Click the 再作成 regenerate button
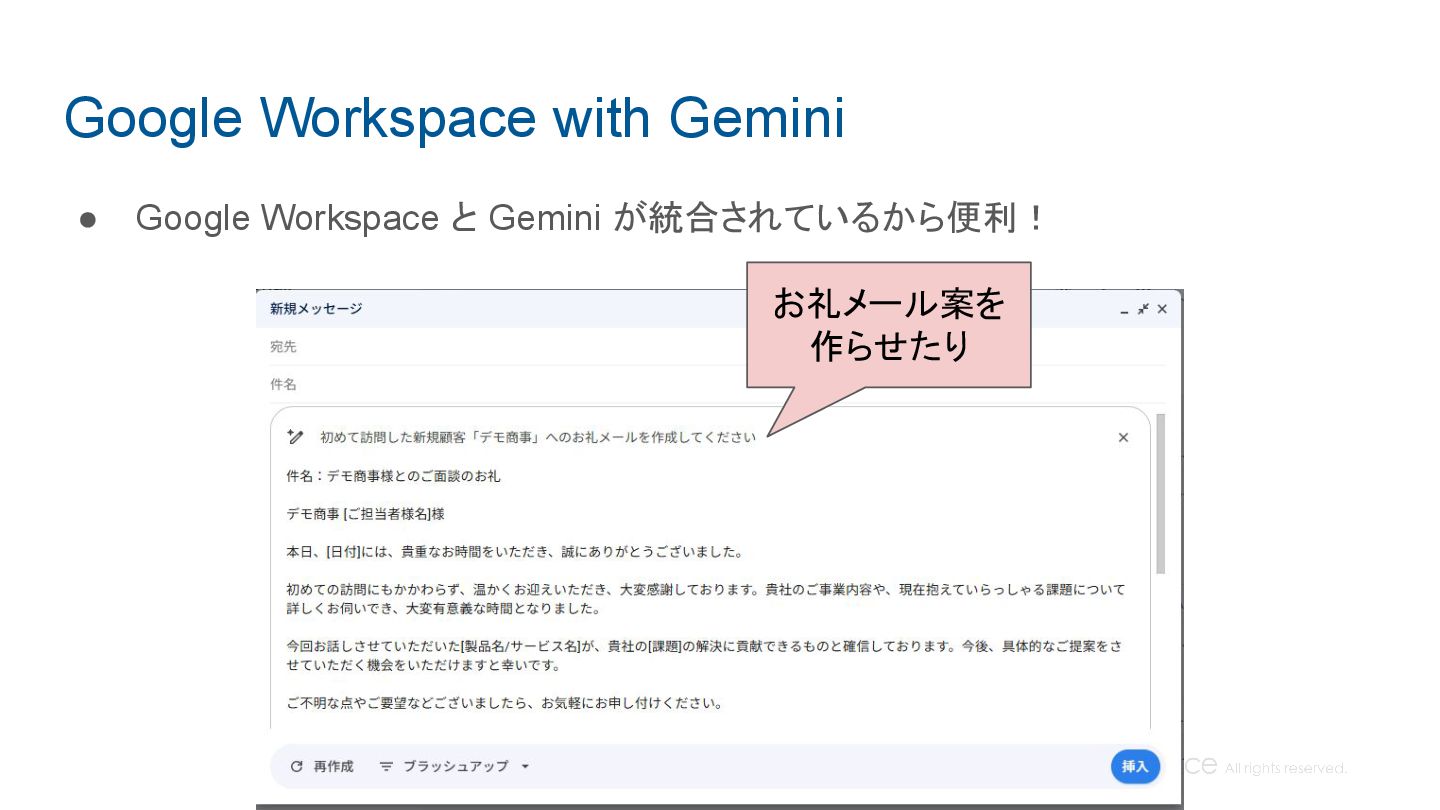Image resolution: width=1440 pixels, height=810 pixels. click(x=322, y=767)
